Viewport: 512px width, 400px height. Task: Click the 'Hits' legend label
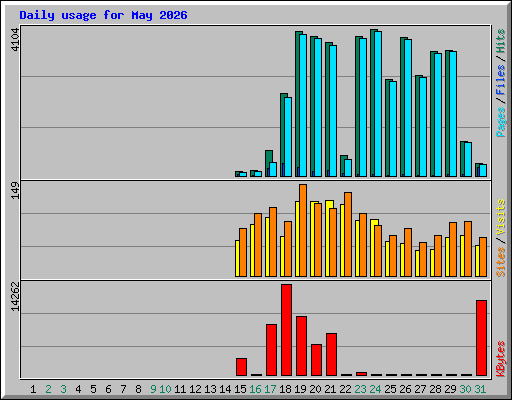coord(501,41)
